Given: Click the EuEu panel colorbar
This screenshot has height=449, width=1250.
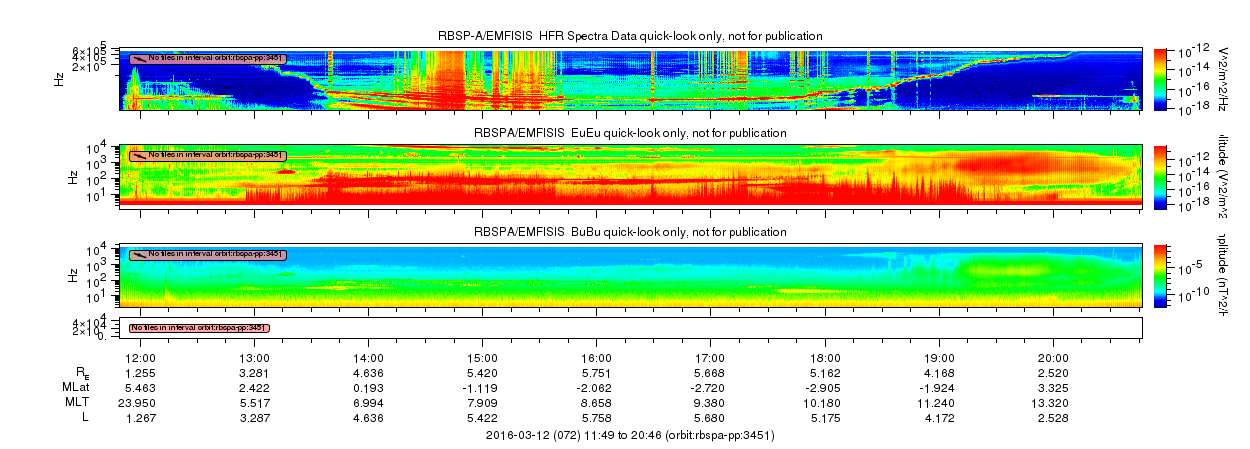Looking at the screenshot, I should tap(1161, 175).
